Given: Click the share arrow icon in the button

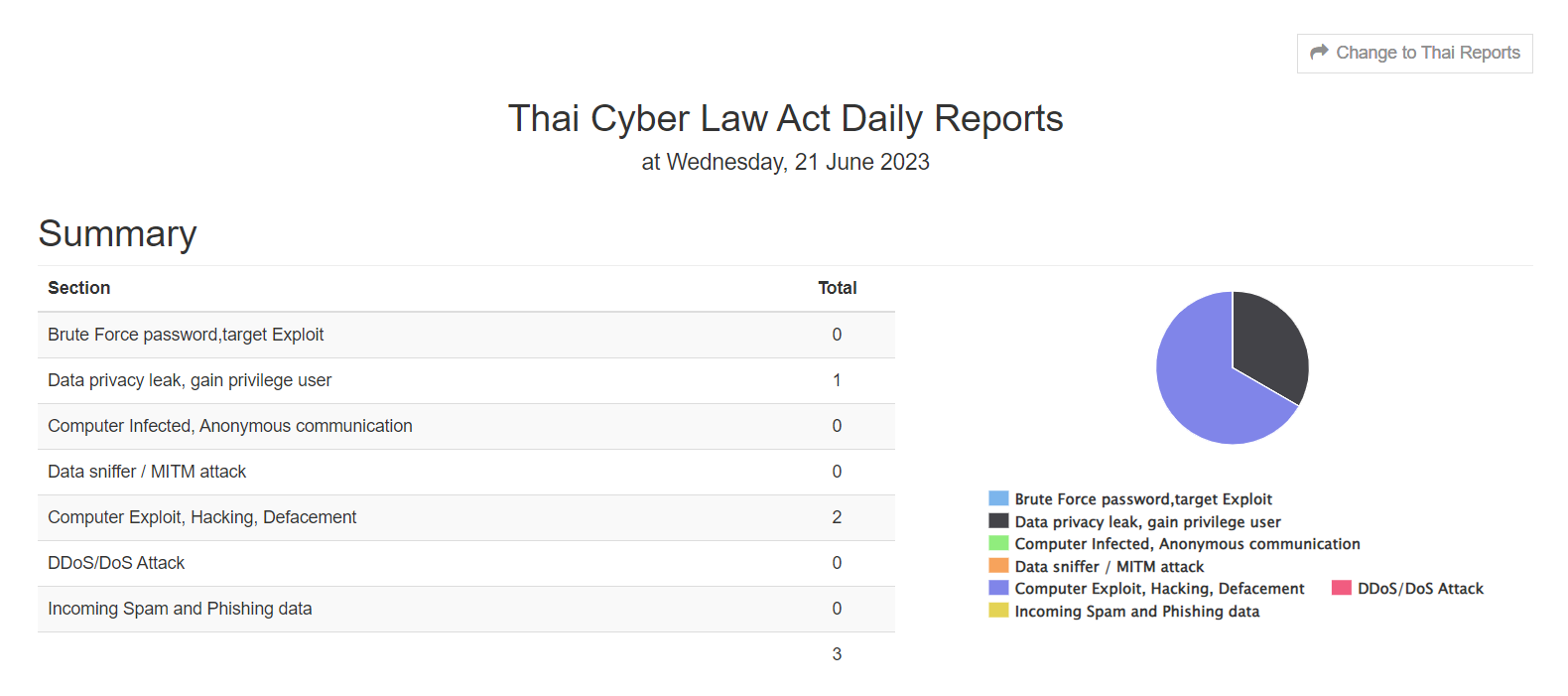Looking at the screenshot, I should [x=1319, y=53].
